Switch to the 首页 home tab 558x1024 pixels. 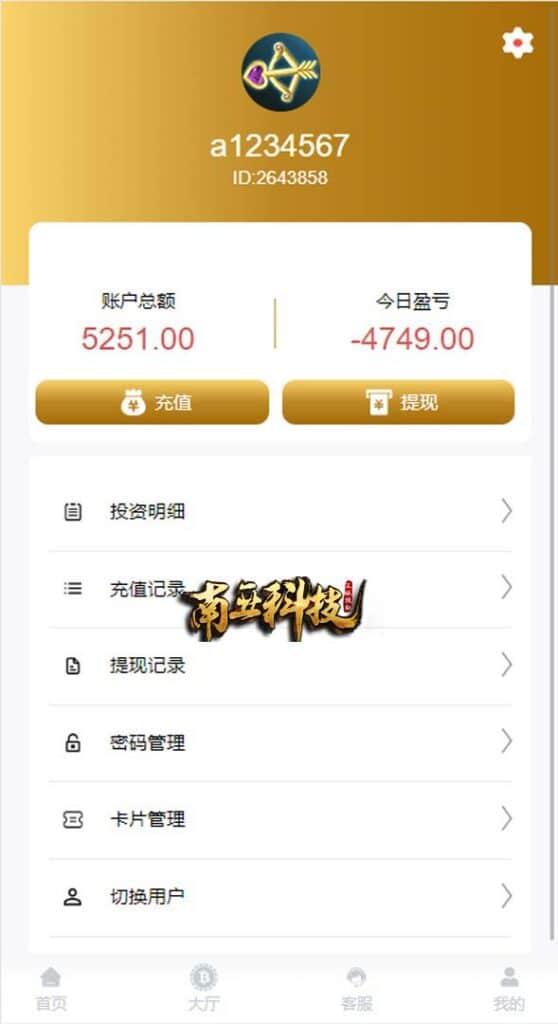click(50, 989)
